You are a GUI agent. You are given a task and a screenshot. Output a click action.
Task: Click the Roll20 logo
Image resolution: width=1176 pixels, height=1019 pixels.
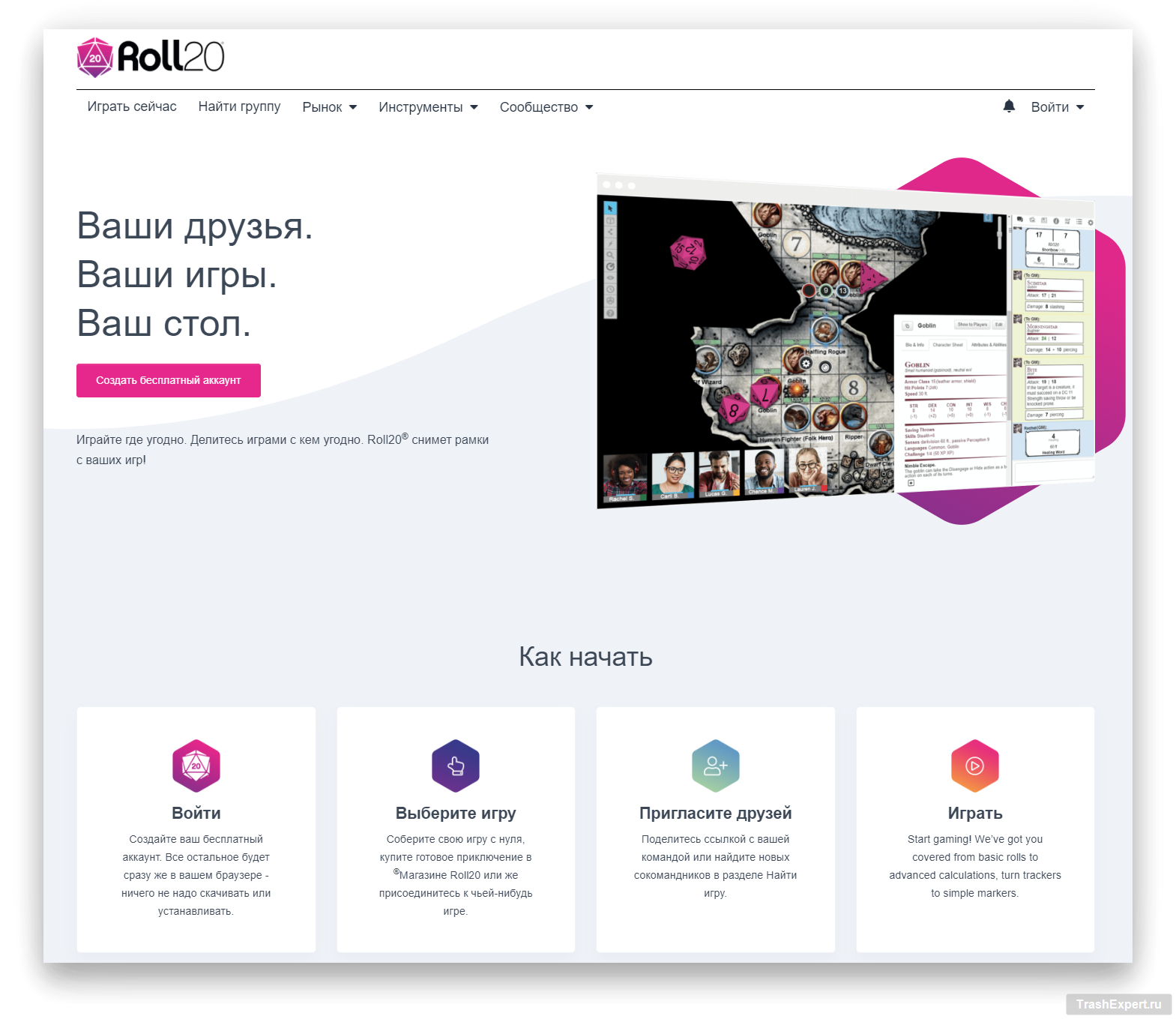pos(151,57)
